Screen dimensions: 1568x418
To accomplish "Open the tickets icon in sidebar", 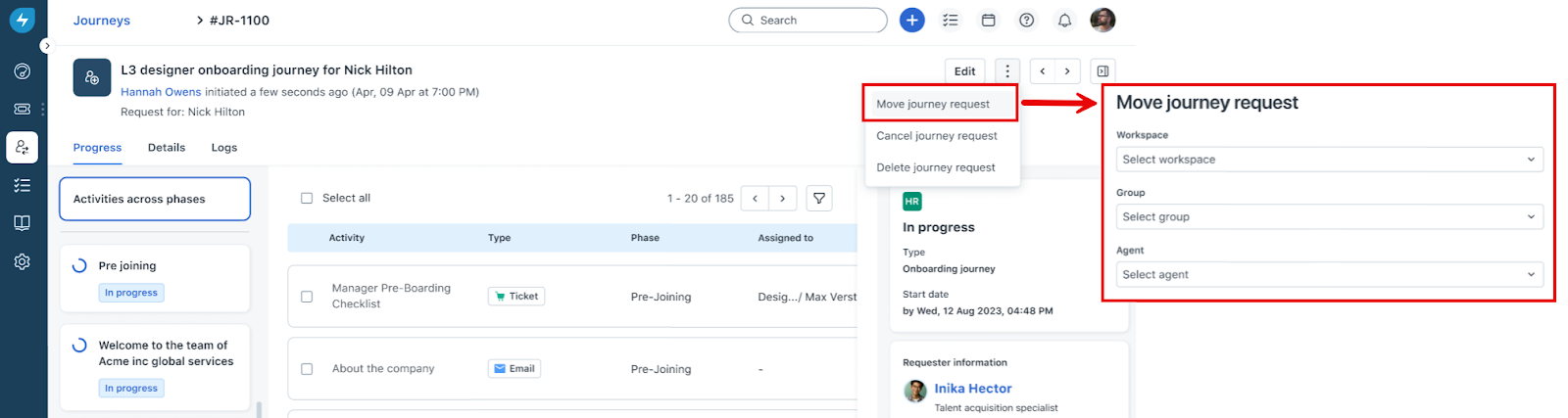I will pyautogui.click(x=22, y=109).
